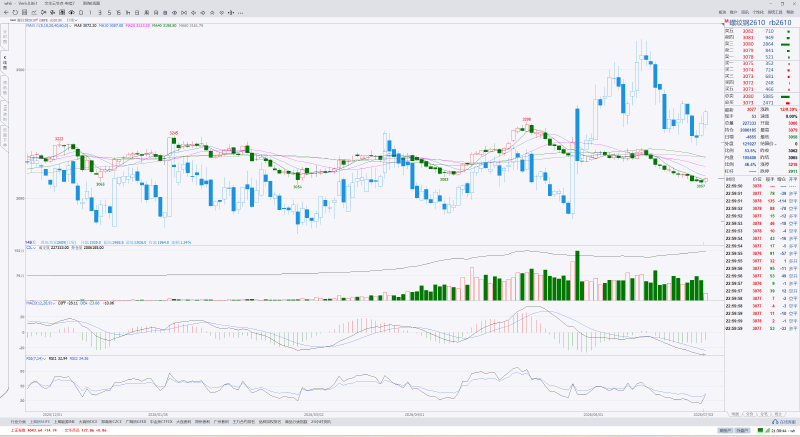
Task: Open the 24小时资讯 tab
Action: click(321, 422)
